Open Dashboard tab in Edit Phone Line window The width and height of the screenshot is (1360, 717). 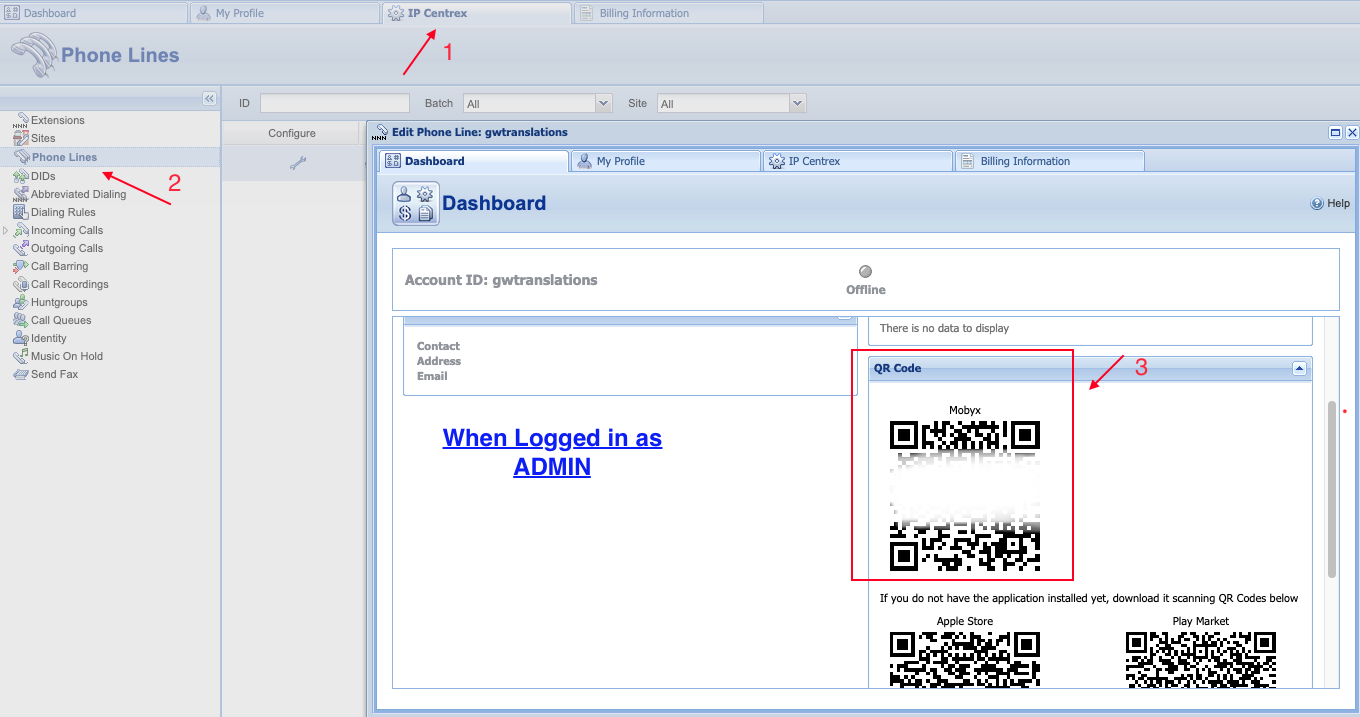click(473, 161)
